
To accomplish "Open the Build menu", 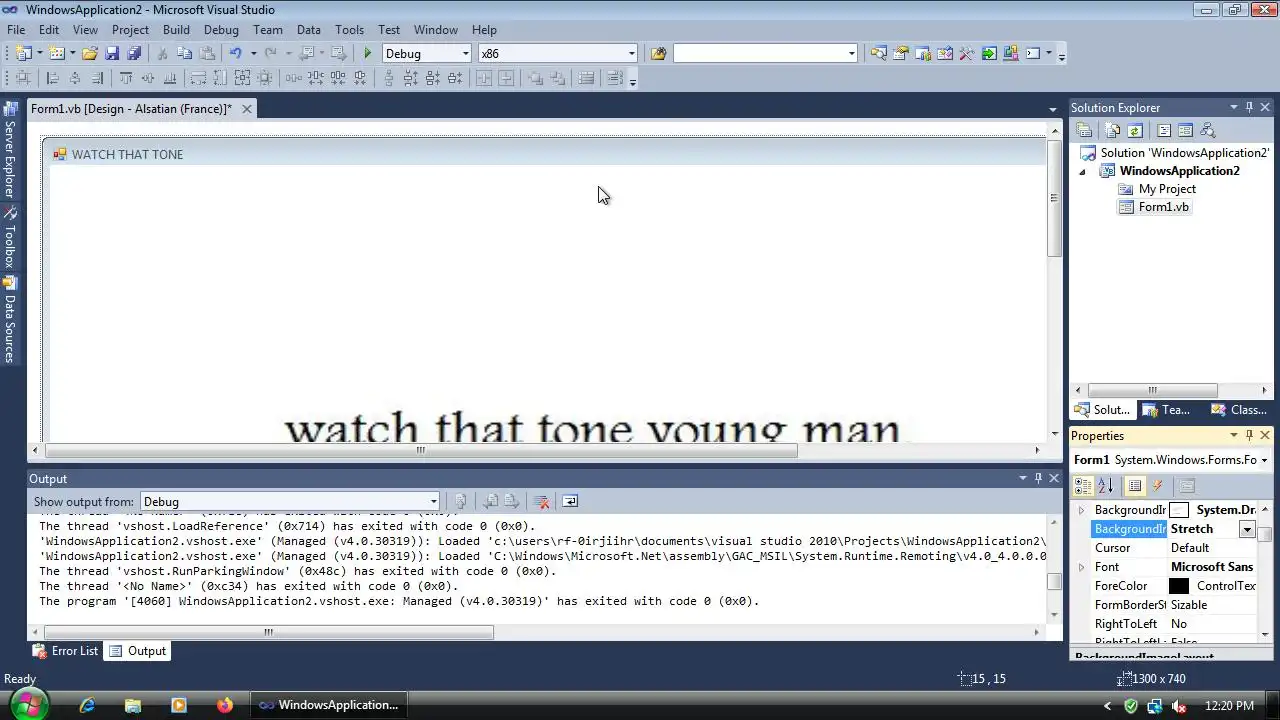I will 176,30.
